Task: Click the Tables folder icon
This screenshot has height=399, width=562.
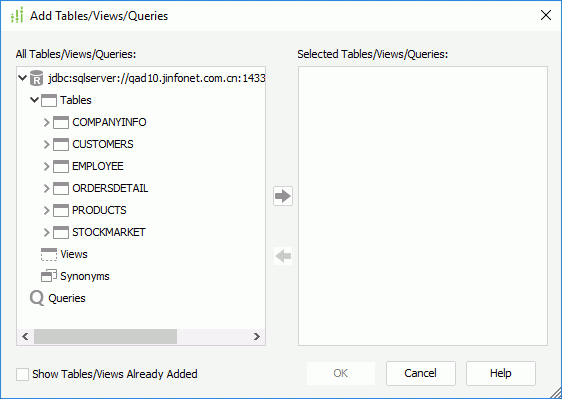Action: 49,100
